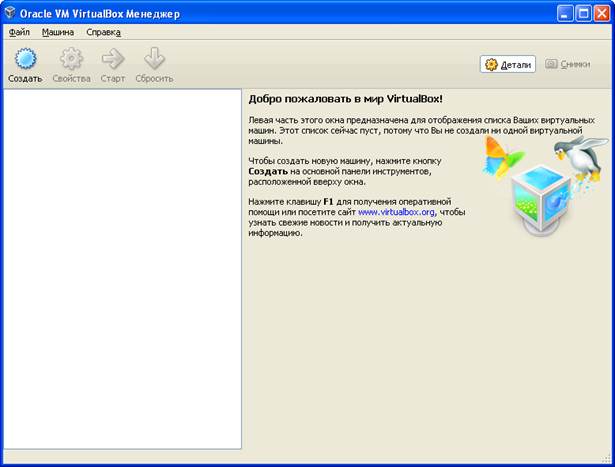Screen dimensions: 615x467
Task: Open the Машина menu
Action: click(x=58, y=32)
